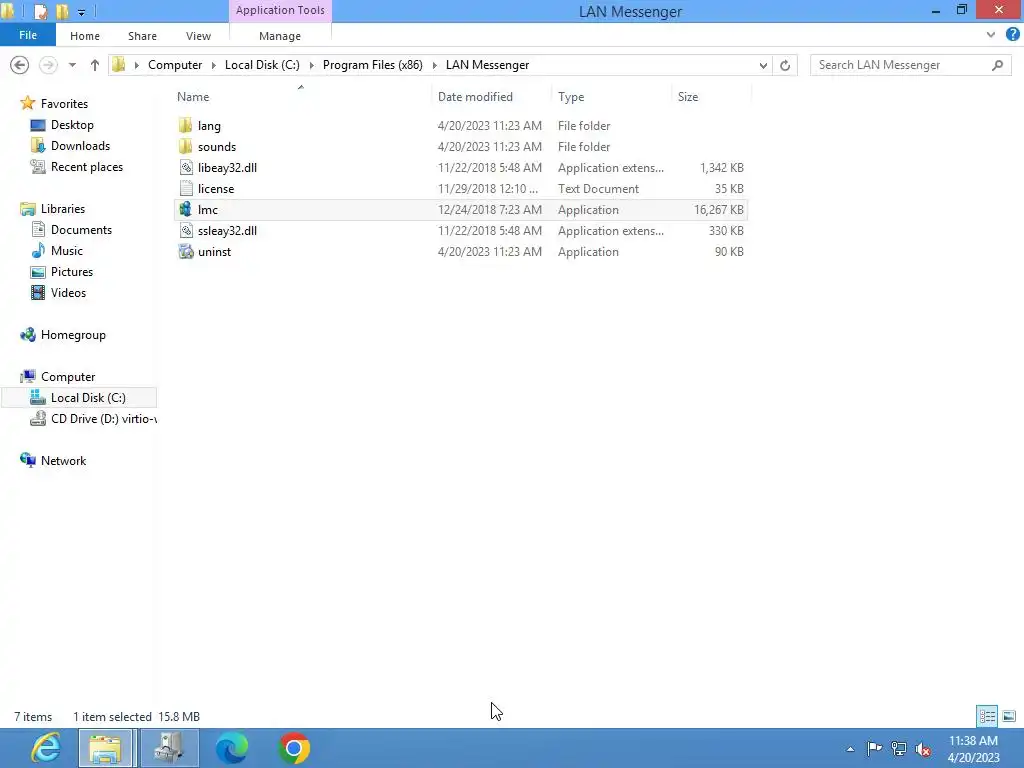The width and height of the screenshot is (1024, 768).
Task: Open the pinned server app on taskbar
Action: (169, 748)
